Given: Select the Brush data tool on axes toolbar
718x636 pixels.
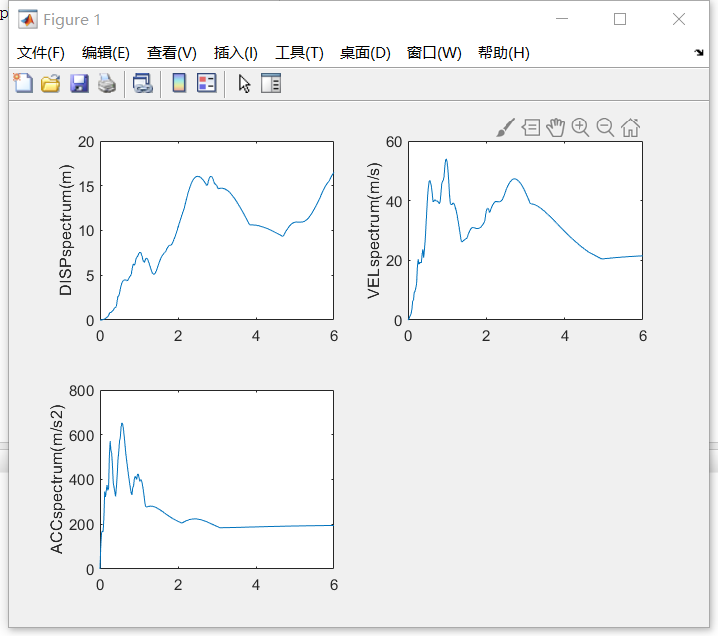Looking at the screenshot, I should (x=506, y=127).
